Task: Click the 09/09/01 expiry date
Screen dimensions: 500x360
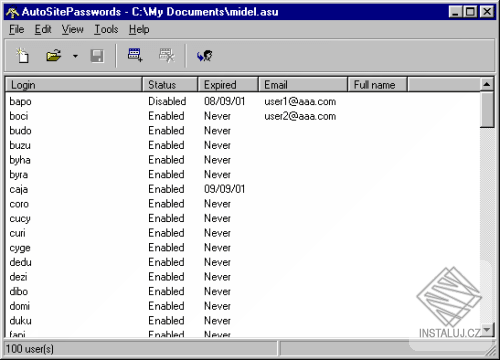Action: [224, 189]
